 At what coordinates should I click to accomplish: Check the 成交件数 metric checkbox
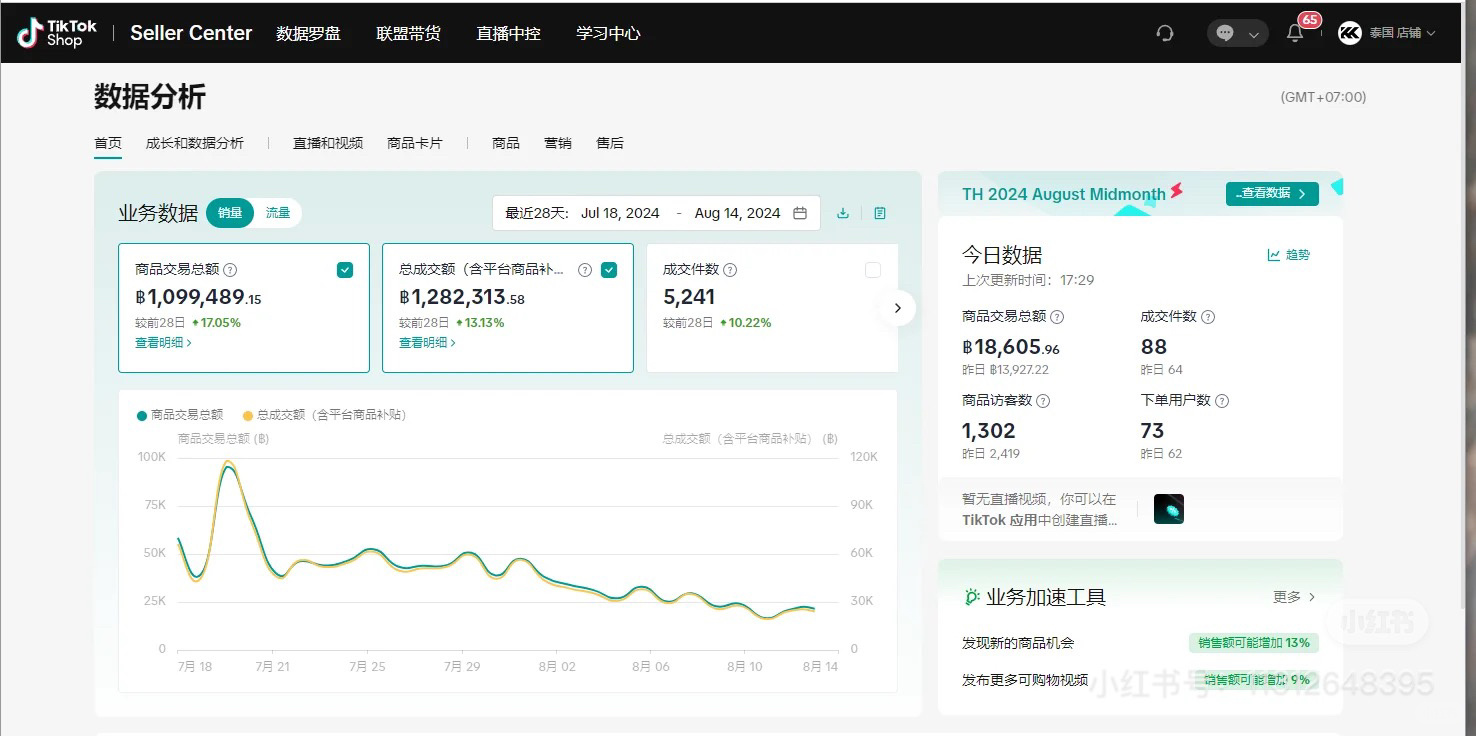coord(873,269)
